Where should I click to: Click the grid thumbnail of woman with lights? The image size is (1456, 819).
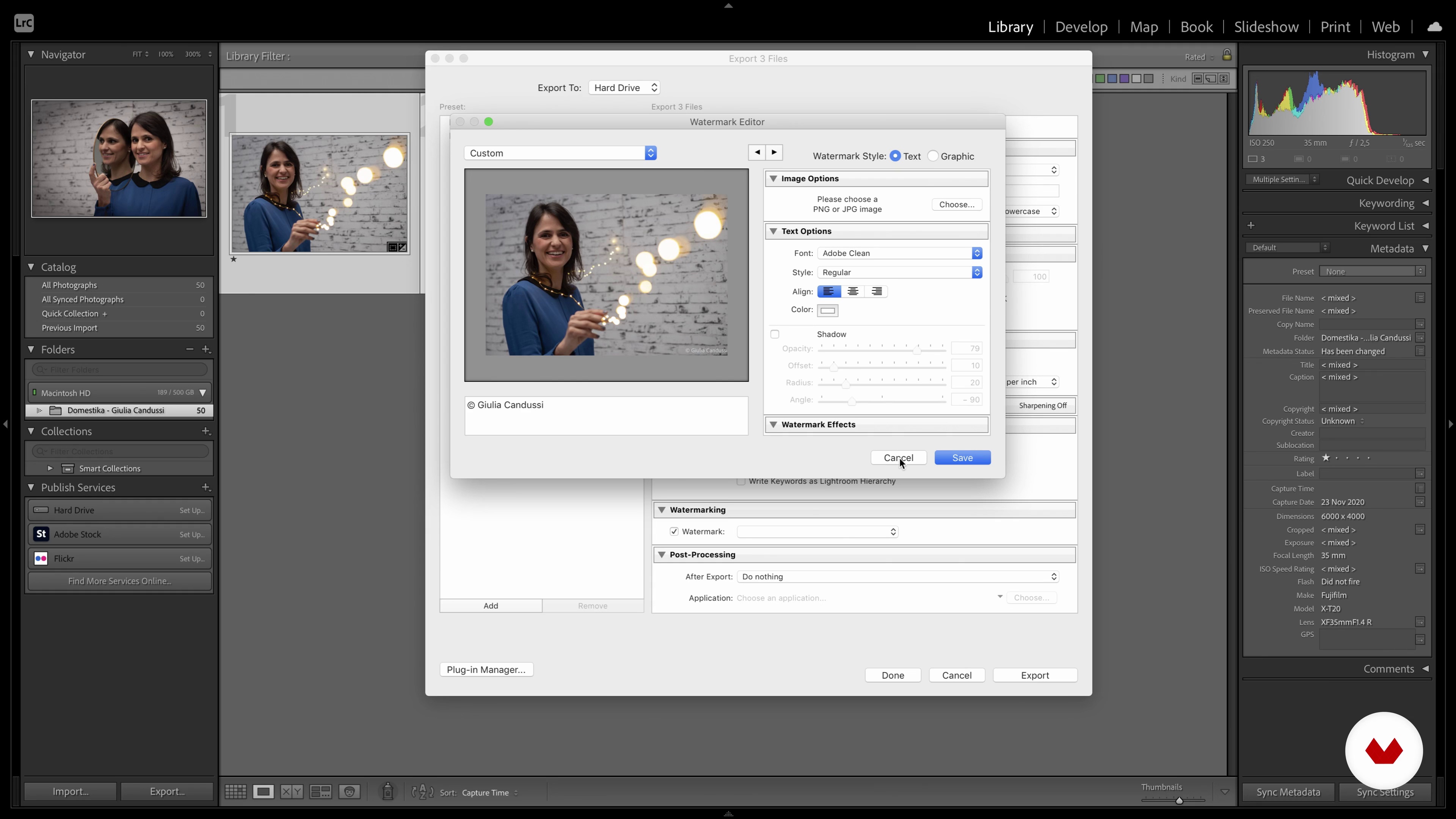point(319,193)
